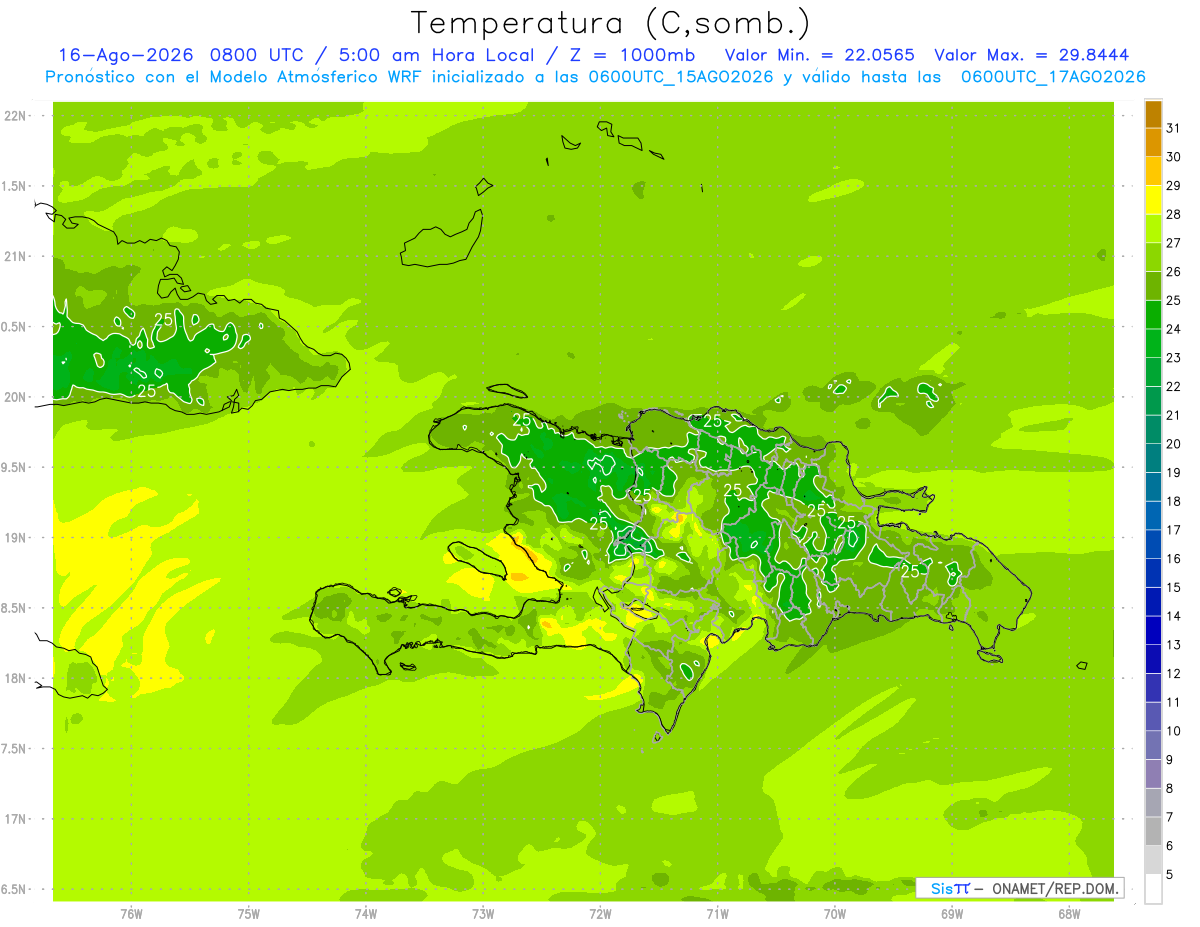Select the dark blue swatch between 12 and 13
The width and height of the screenshot is (1200, 927).
[1153, 659]
